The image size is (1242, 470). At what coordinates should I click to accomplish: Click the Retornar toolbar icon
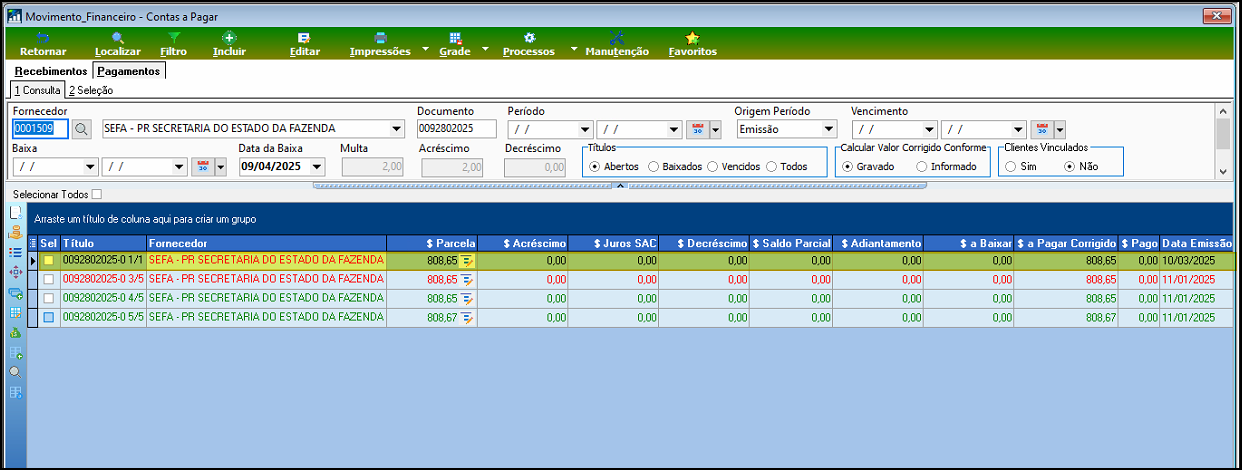43,37
